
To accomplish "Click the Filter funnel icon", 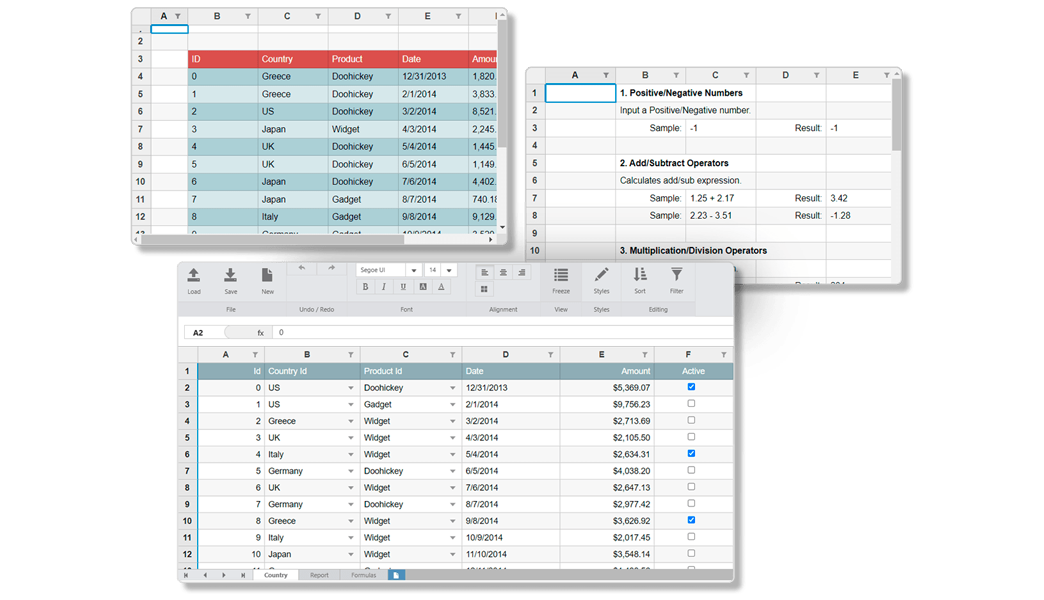I will [676, 275].
